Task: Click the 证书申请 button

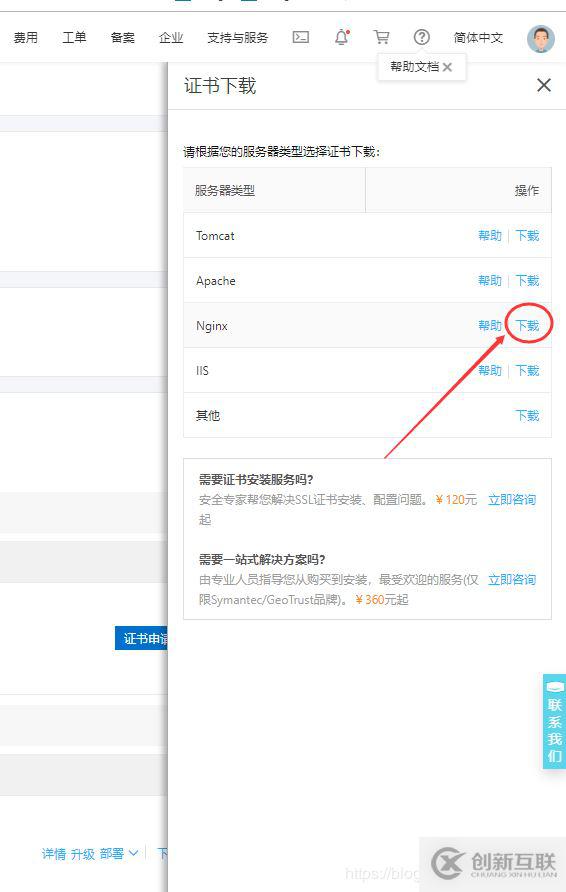Action: click(x=142, y=638)
